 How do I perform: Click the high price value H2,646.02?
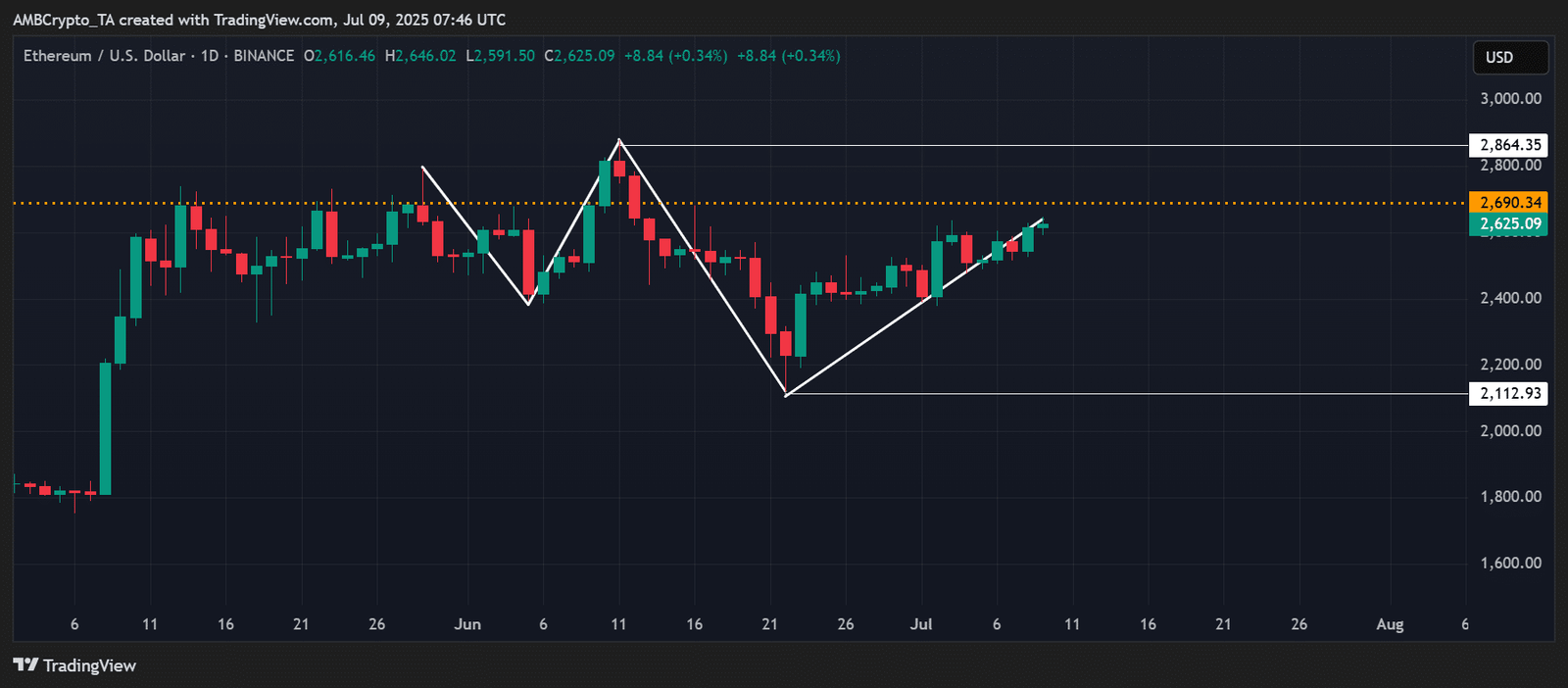[x=420, y=56]
